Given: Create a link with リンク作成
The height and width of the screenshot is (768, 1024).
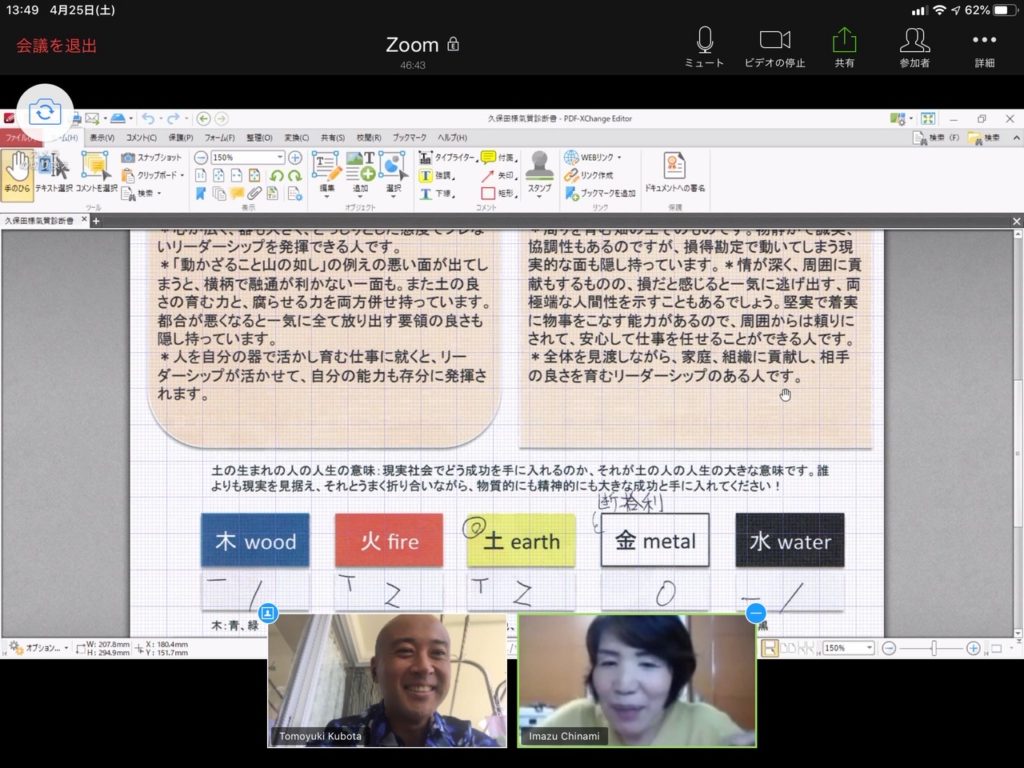Looking at the screenshot, I should click(595, 173).
